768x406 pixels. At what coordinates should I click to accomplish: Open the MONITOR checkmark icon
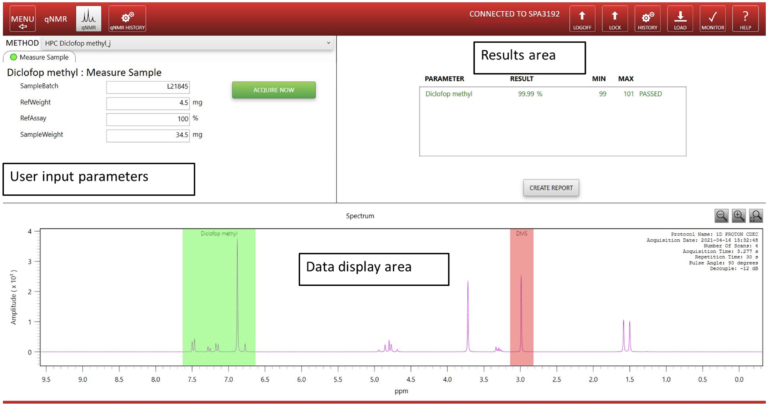(x=712, y=19)
